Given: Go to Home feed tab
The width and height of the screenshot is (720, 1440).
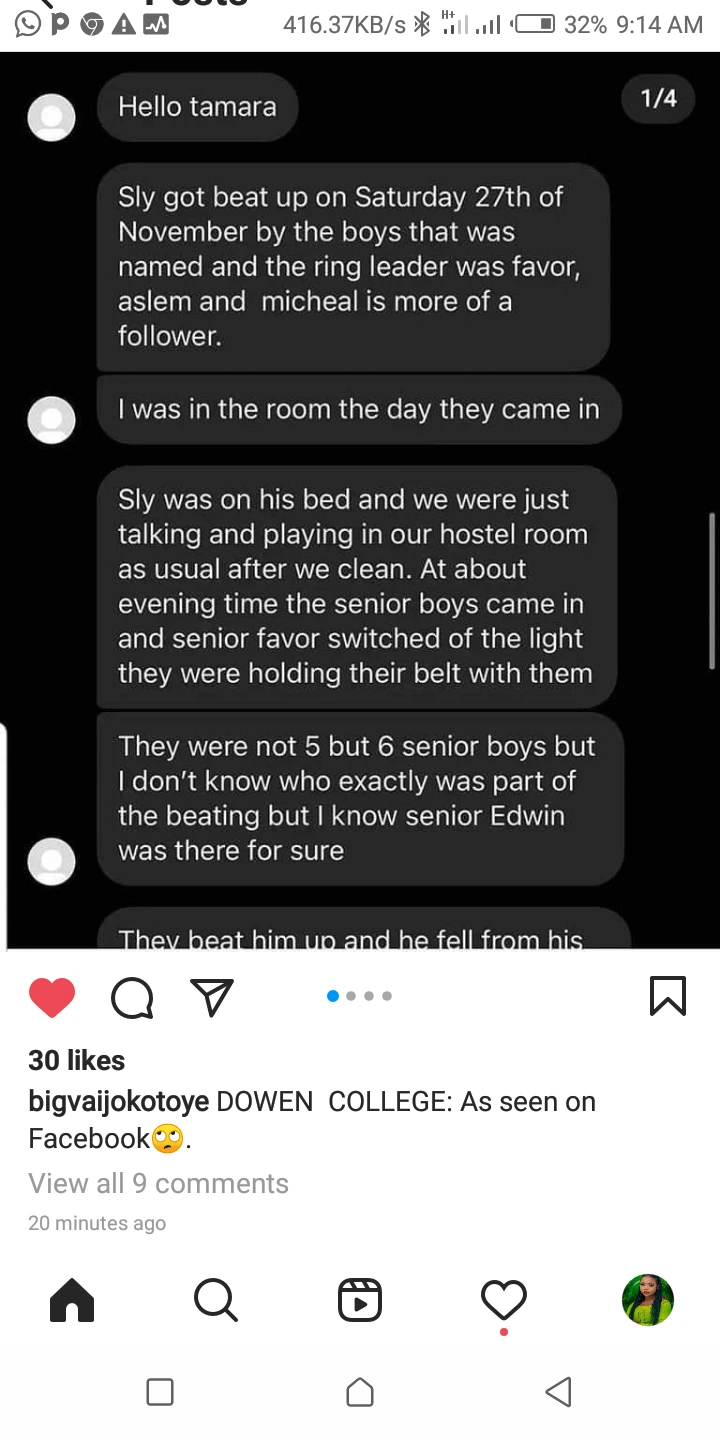Looking at the screenshot, I should point(72,1301).
